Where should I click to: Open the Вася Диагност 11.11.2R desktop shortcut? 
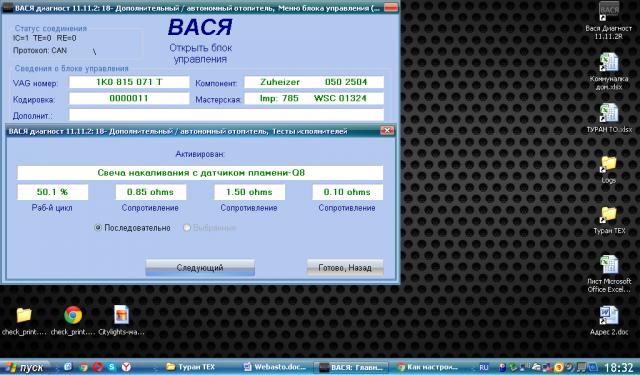[x=609, y=20]
